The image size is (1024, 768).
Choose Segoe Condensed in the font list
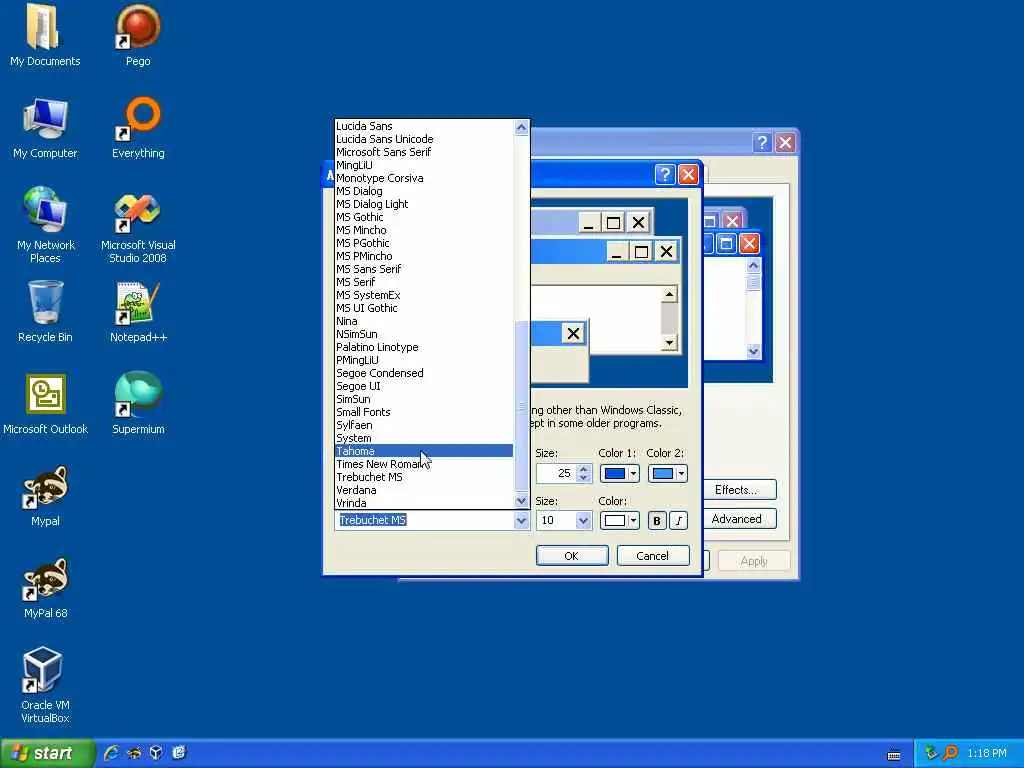pos(424,373)
